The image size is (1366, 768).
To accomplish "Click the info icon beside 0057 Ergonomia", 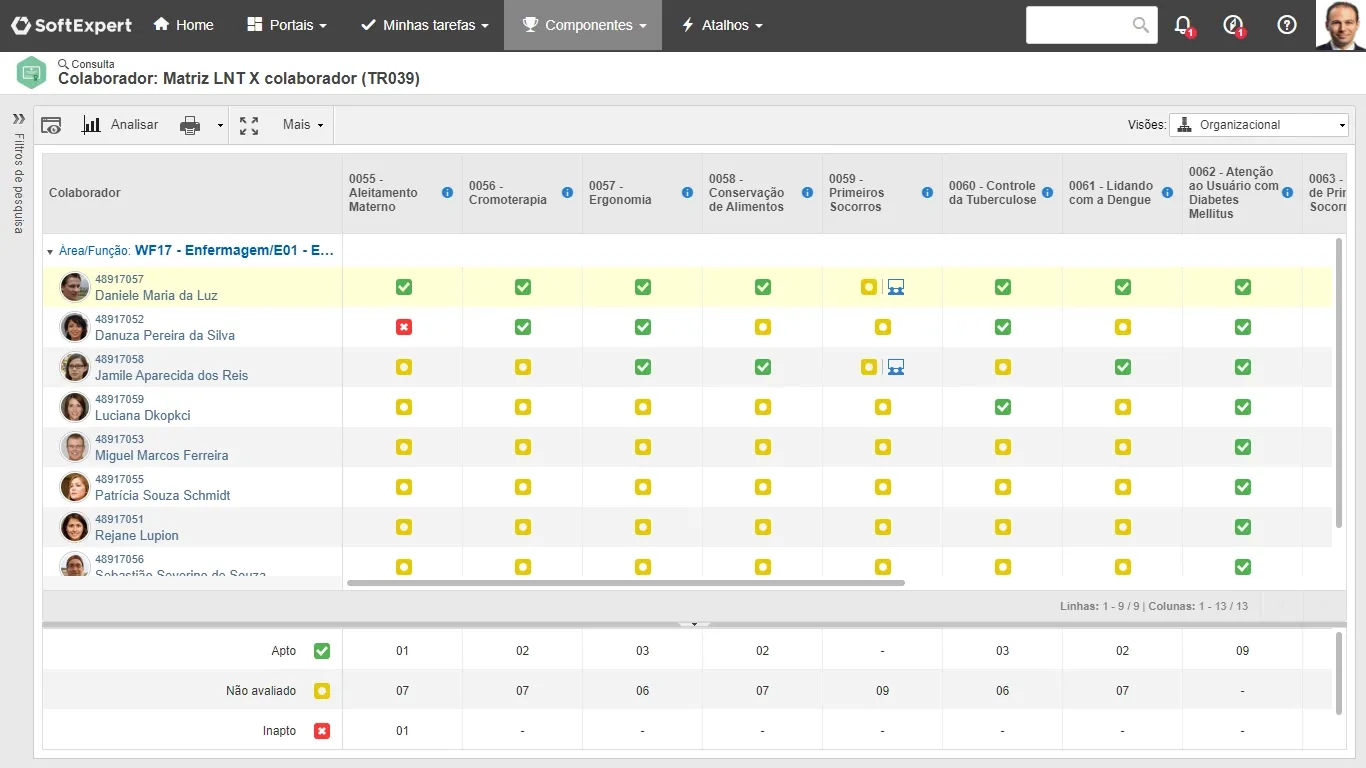I will [687, 192].
